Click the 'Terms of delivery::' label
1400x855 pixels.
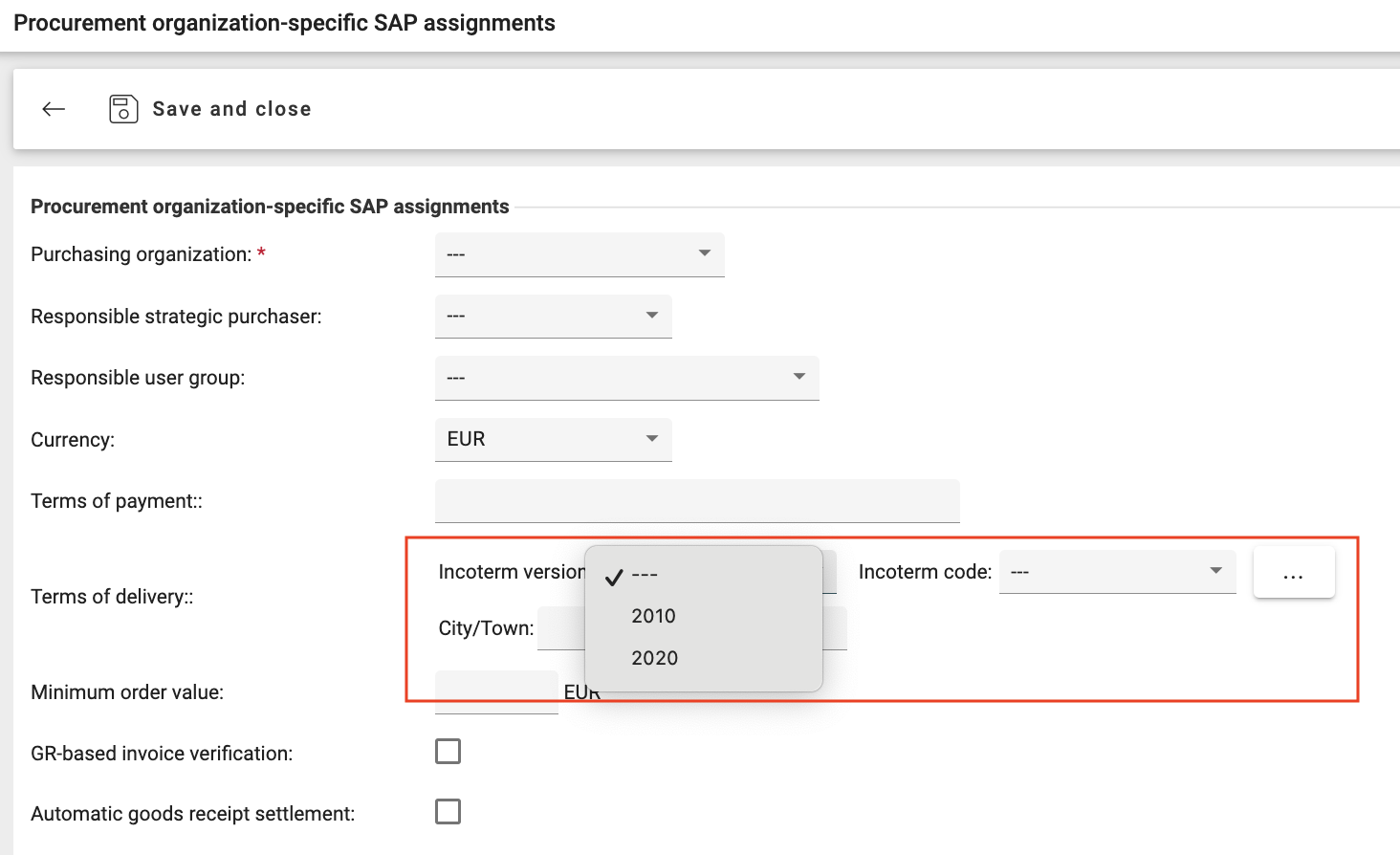pyautogui.click(x=112, y=597)
